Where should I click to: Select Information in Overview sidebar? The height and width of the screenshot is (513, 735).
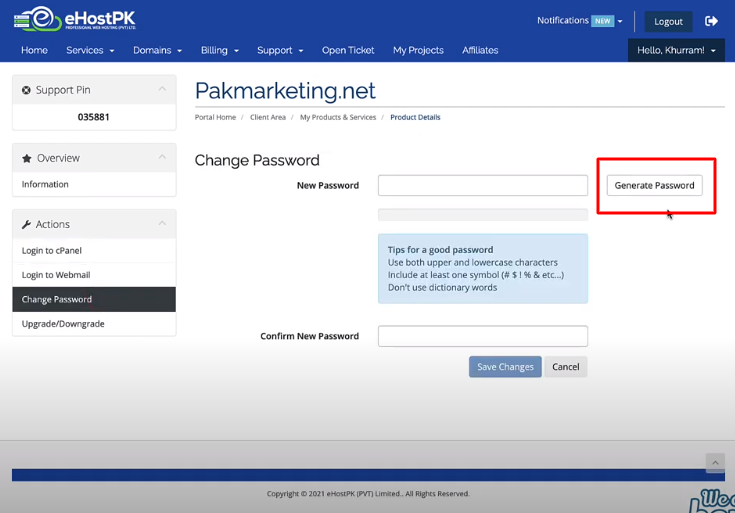(94, 184)
